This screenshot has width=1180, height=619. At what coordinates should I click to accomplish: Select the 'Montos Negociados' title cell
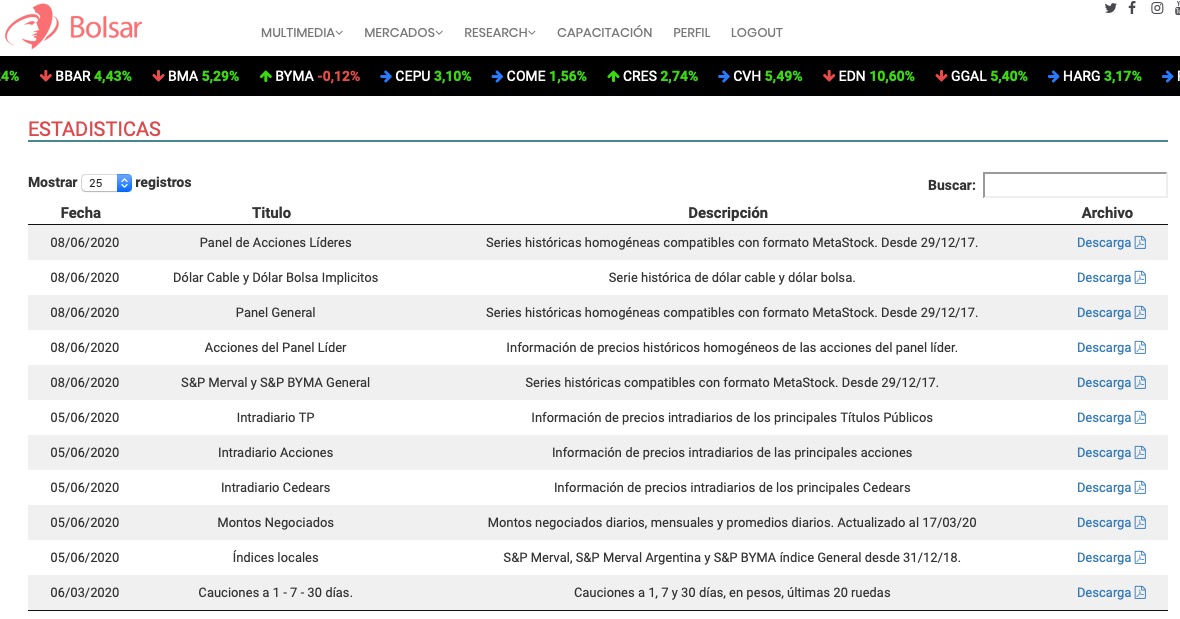275,522
